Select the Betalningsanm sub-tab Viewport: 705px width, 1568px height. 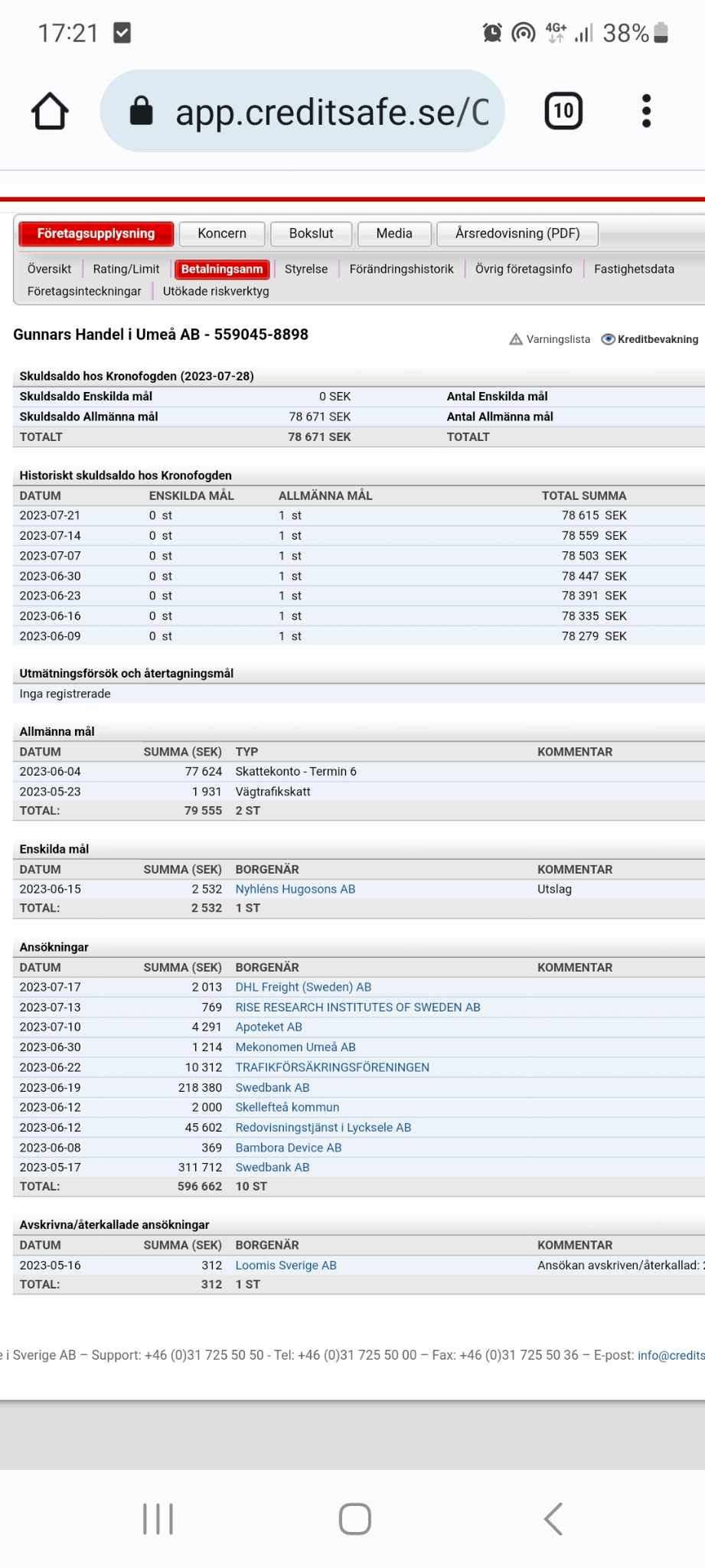point(222,269)
